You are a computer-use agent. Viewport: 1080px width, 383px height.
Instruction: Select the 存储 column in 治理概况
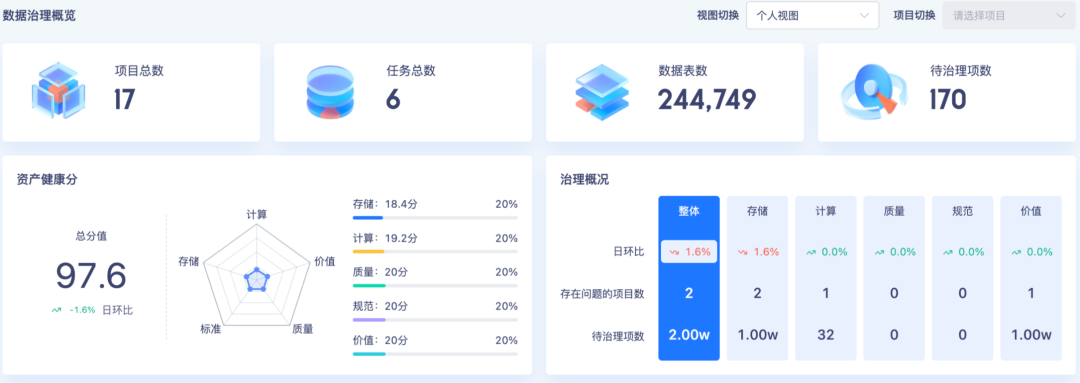point(757,278)
